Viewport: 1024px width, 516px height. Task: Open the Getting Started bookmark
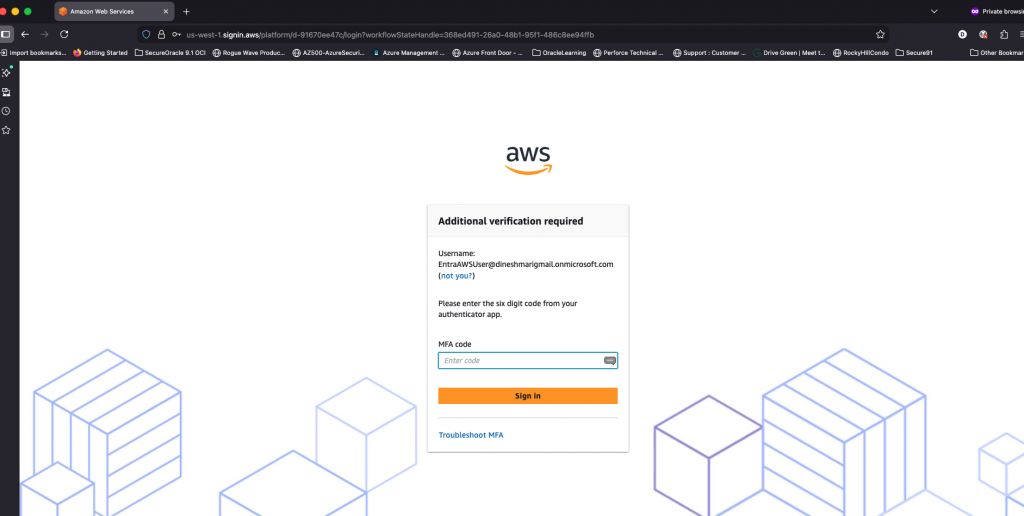[x=101, y=53]
